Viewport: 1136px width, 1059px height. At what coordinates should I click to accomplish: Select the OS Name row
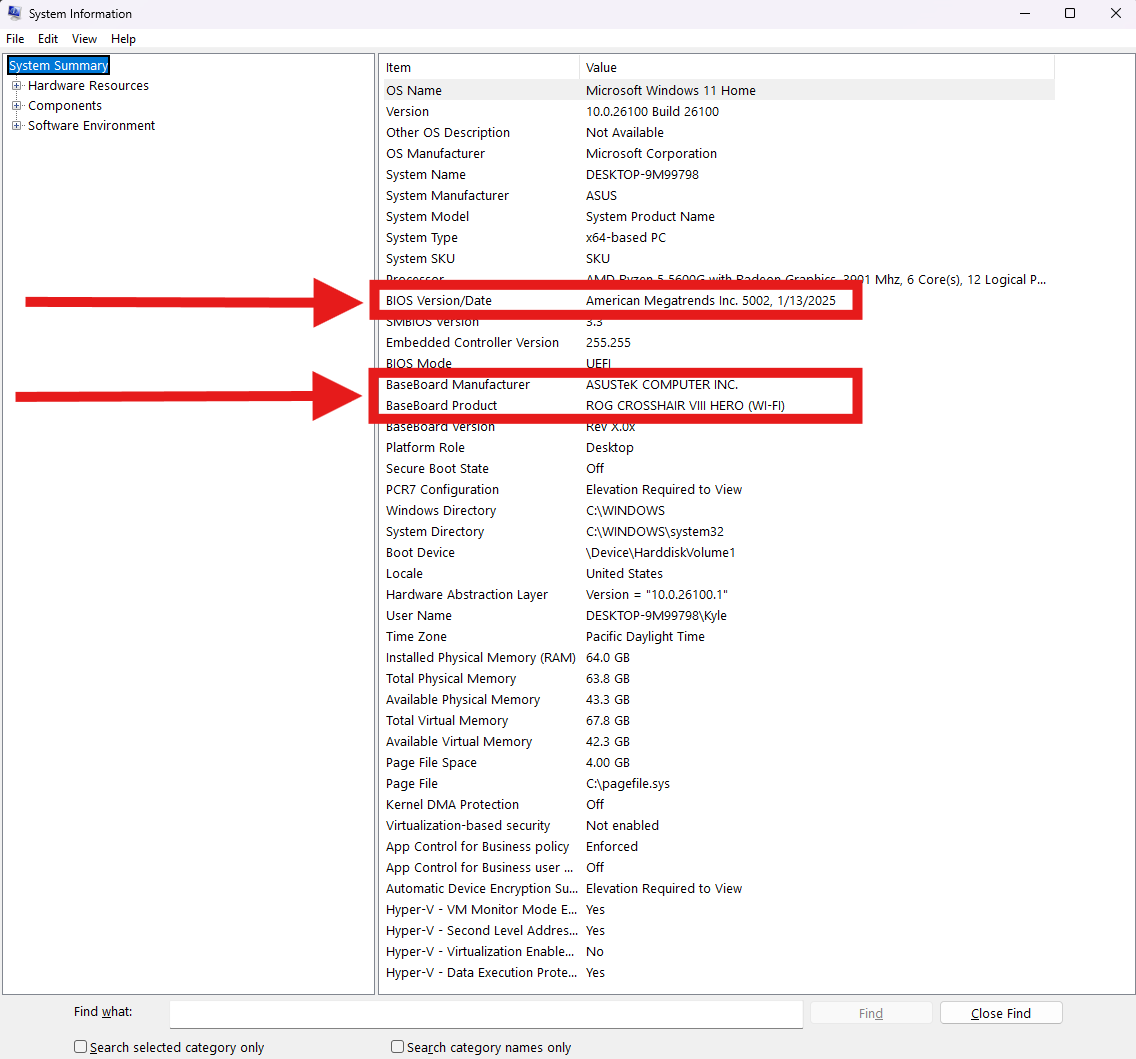click(718, 91)
